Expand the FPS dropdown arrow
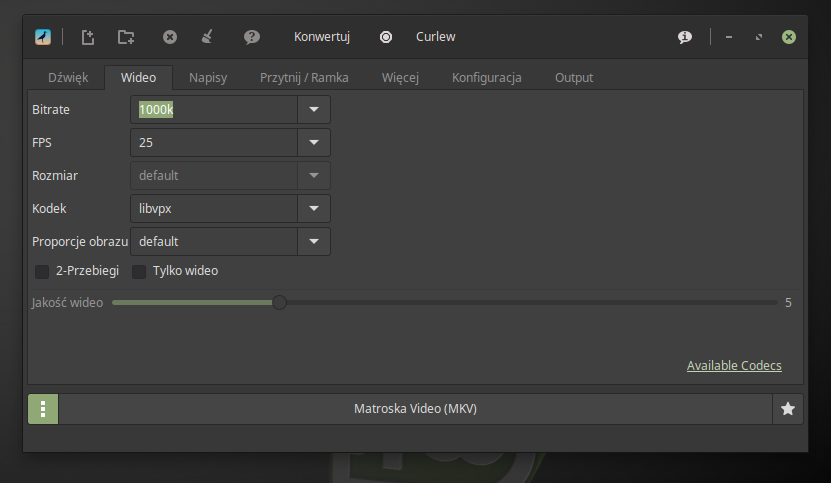The height and width of the screenshot is (483, 831). [x=314, y=143]
